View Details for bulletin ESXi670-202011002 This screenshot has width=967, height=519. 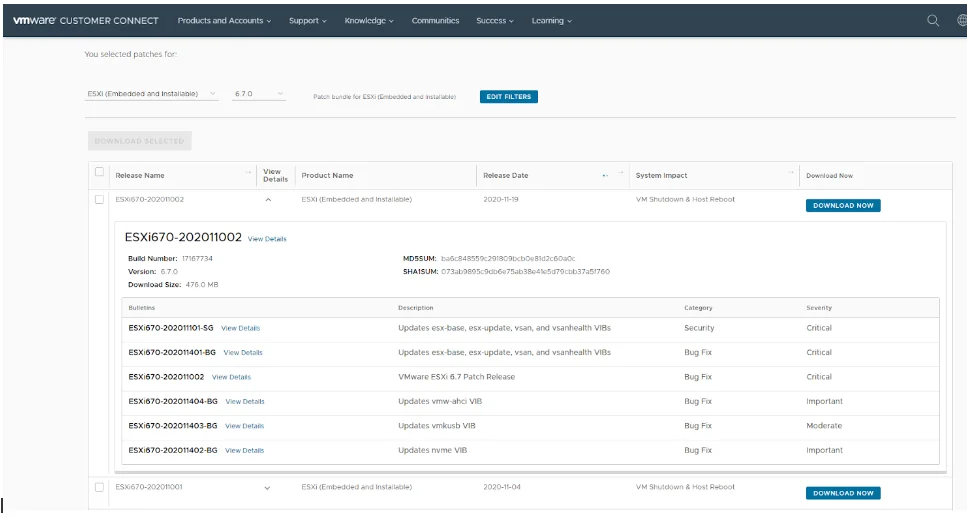(231, 377)
